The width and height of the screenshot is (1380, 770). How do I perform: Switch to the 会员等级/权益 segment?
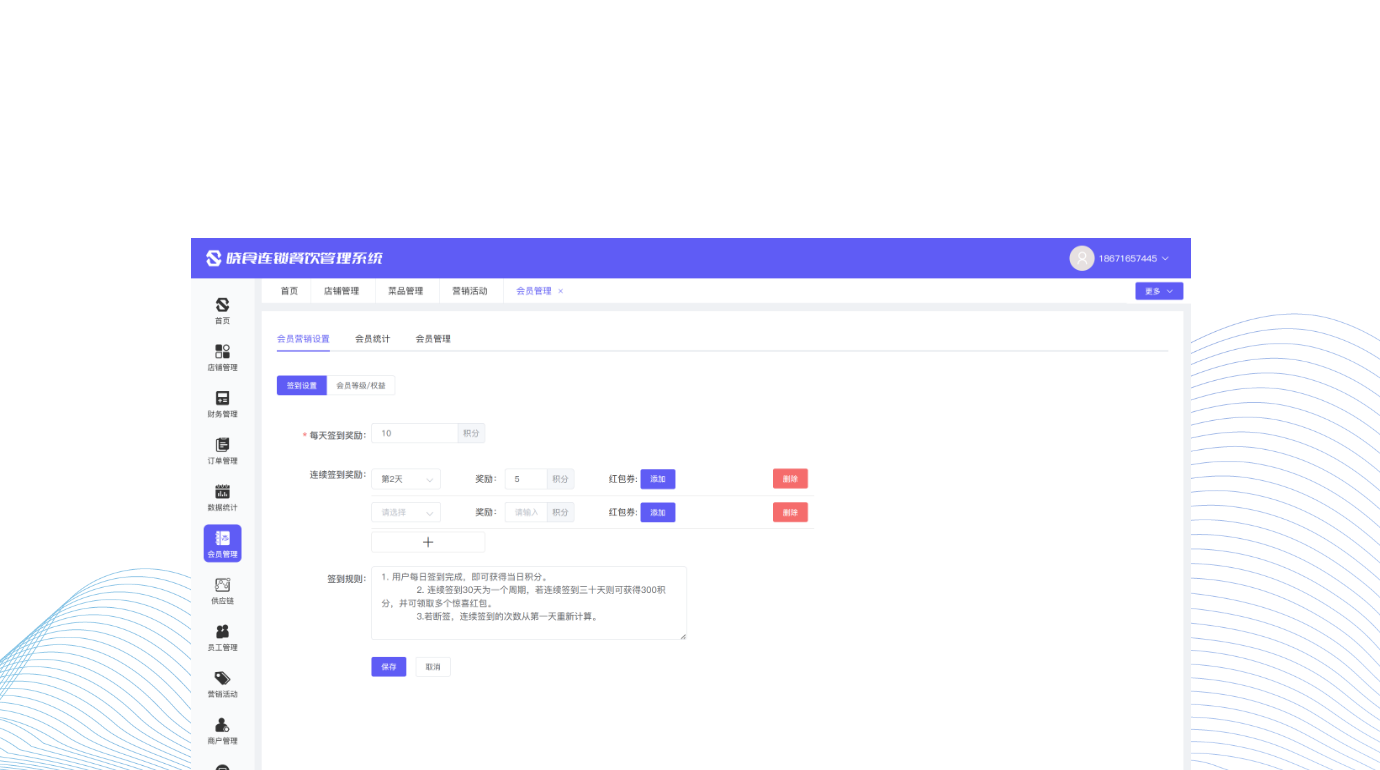pos(360,385)
